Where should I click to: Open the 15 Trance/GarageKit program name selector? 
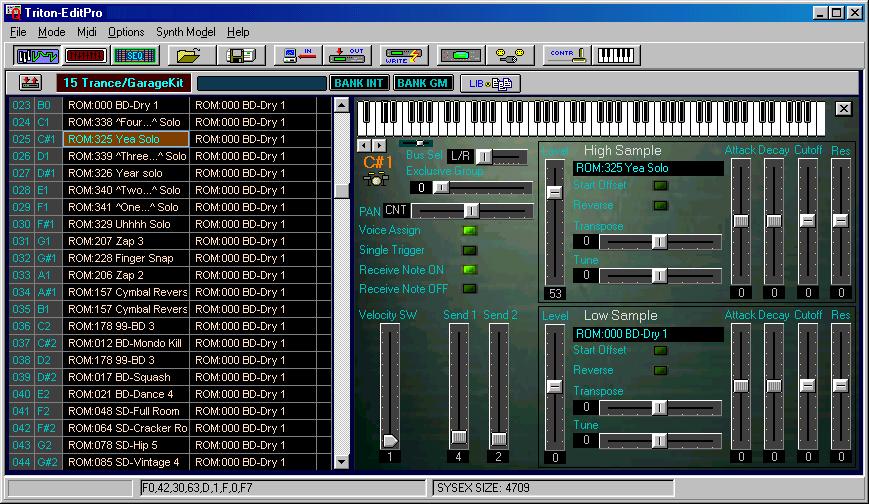(x=122, y=83)
